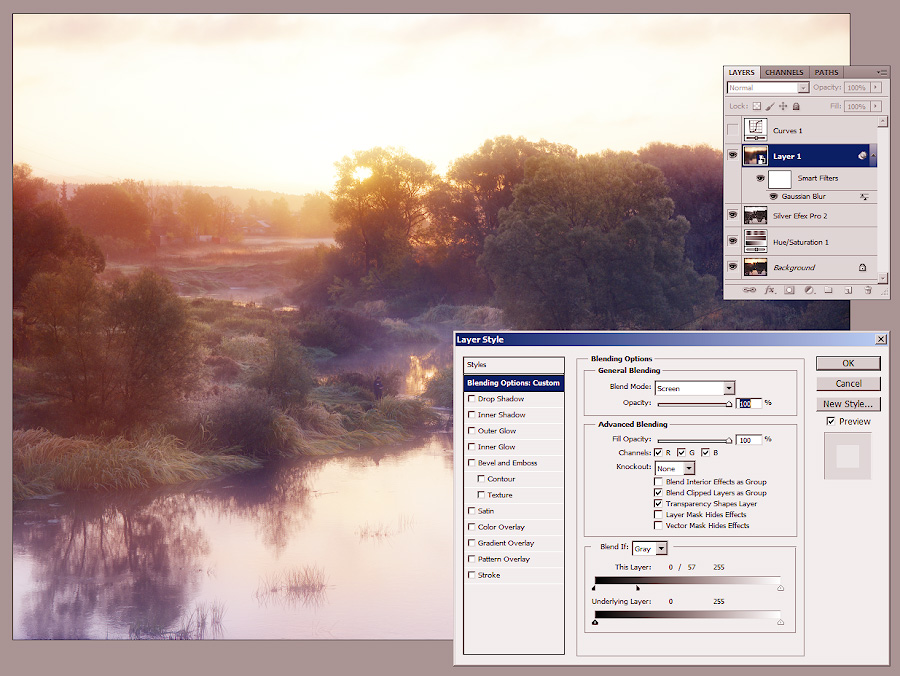
Task: Enable the Stroke checkbox
Action: pyautogui.click(x=472, y=574)
